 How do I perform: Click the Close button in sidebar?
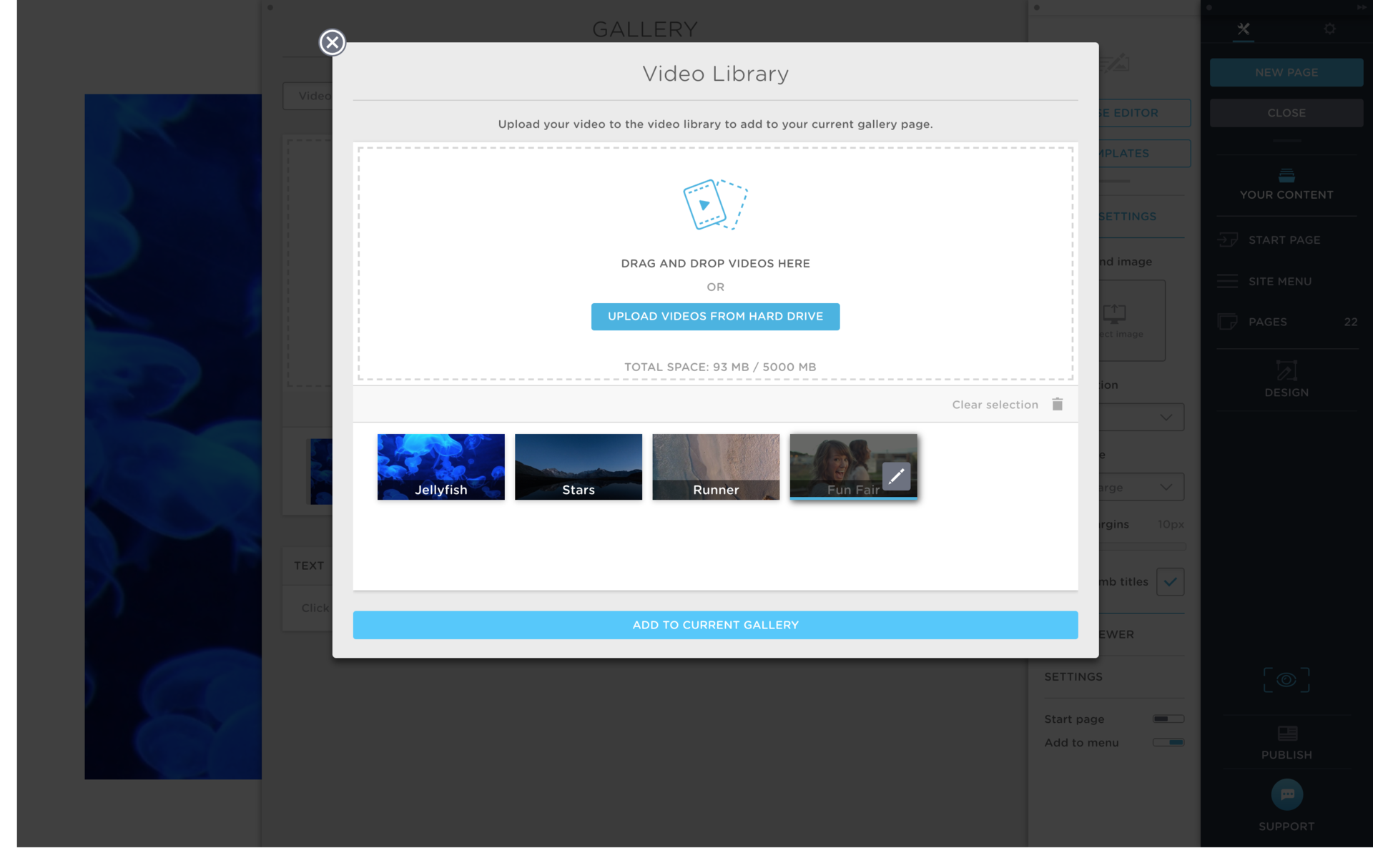[1286, 113]
